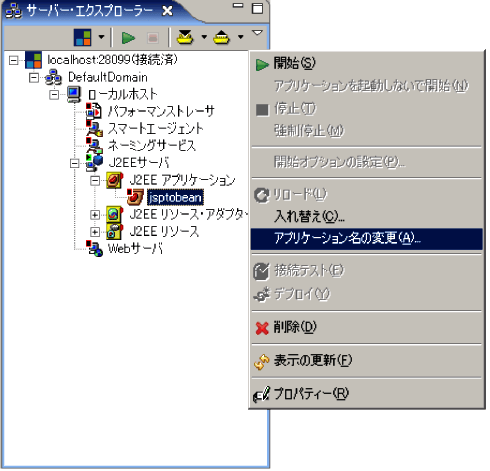This screenshot has width=490, height=471.
Task: Click the localhost:28099 server icon
Action: click(x=34, y=60)
